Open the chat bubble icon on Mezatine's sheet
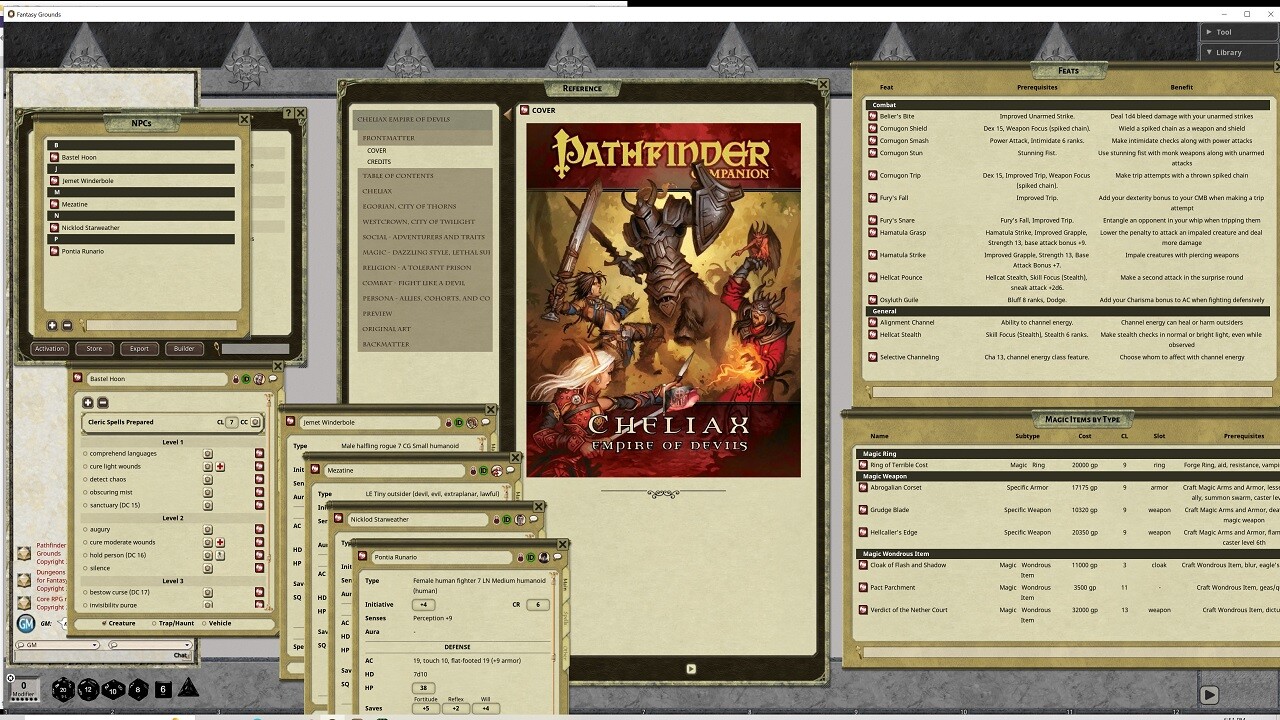The width and height of the screenshot is (1280, 720). pos(509,471)
